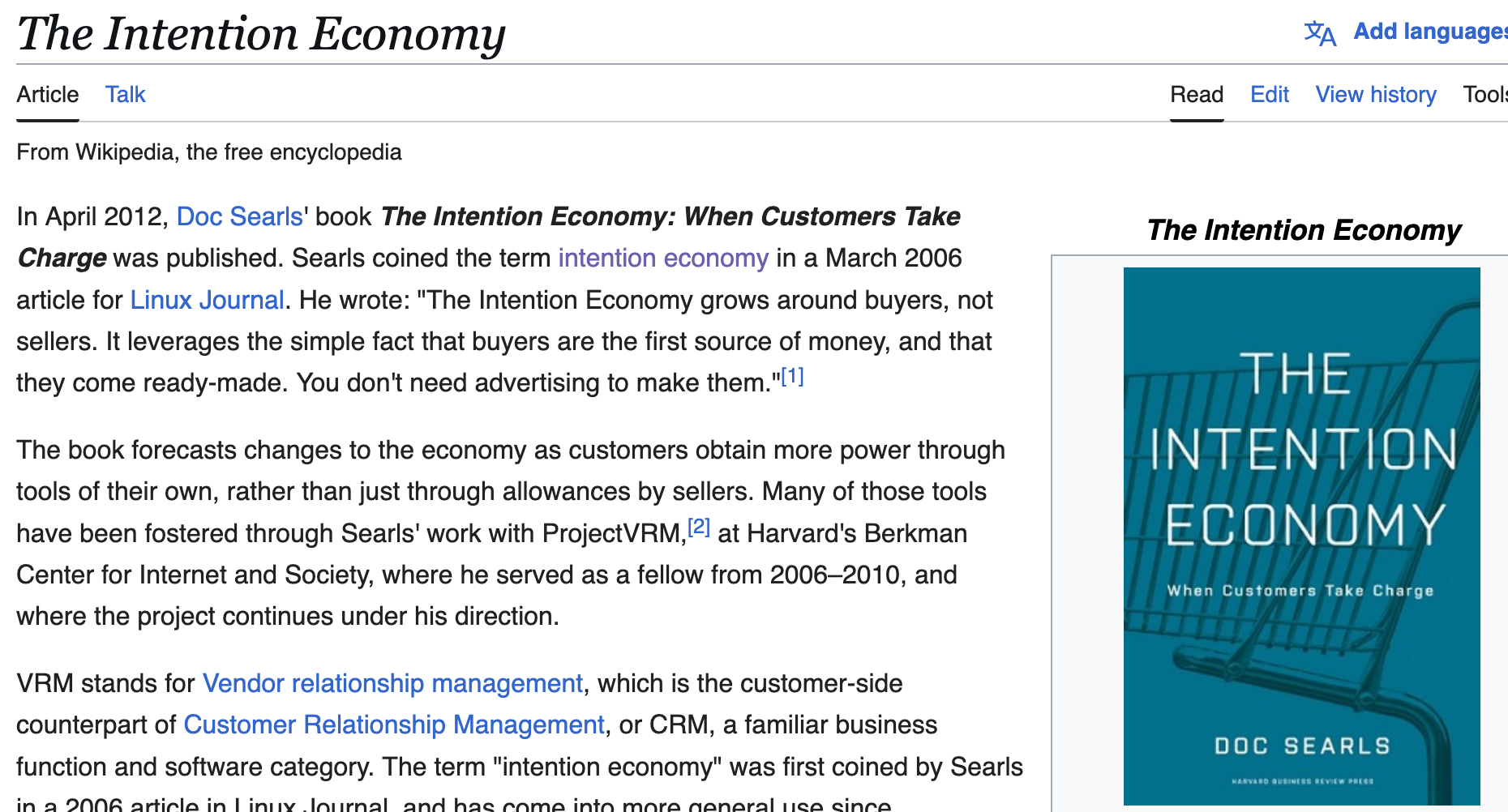Click the language translation icon
This screenshot has height=812, width=1508.
1319,33
